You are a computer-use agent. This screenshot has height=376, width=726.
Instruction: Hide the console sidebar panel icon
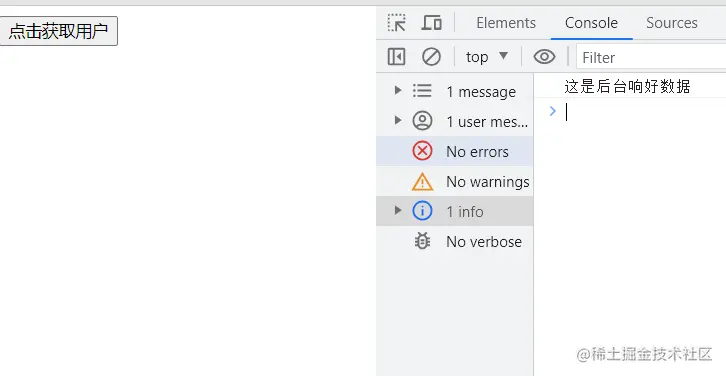coord(396,57)
